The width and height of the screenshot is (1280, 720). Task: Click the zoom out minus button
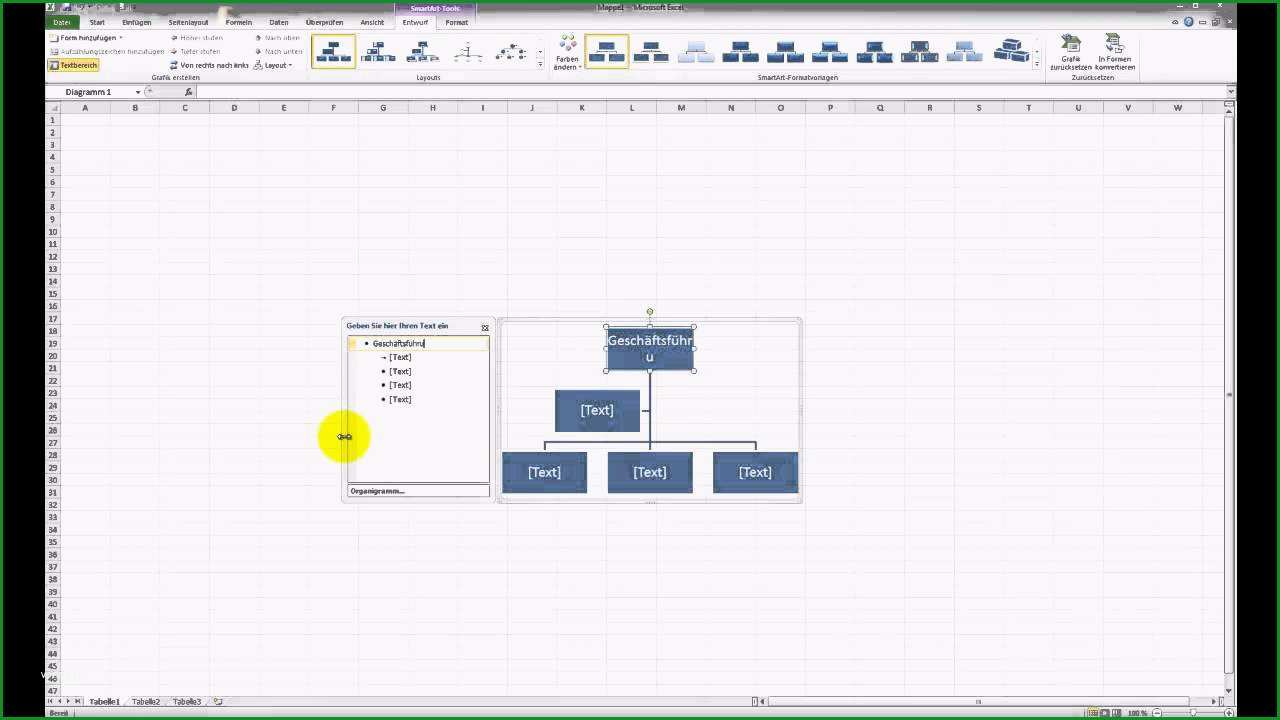1155,713
